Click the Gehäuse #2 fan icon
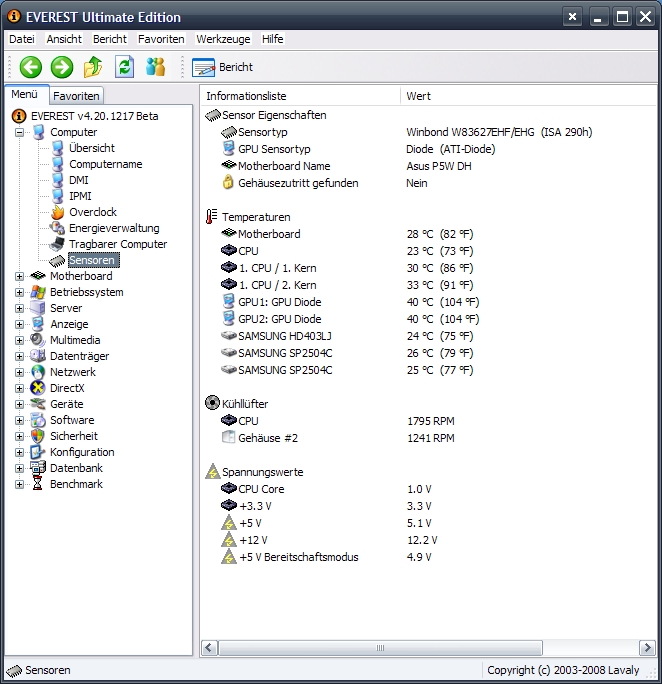Viewport: 662px width, 684px height. click(x=229, y=438)
